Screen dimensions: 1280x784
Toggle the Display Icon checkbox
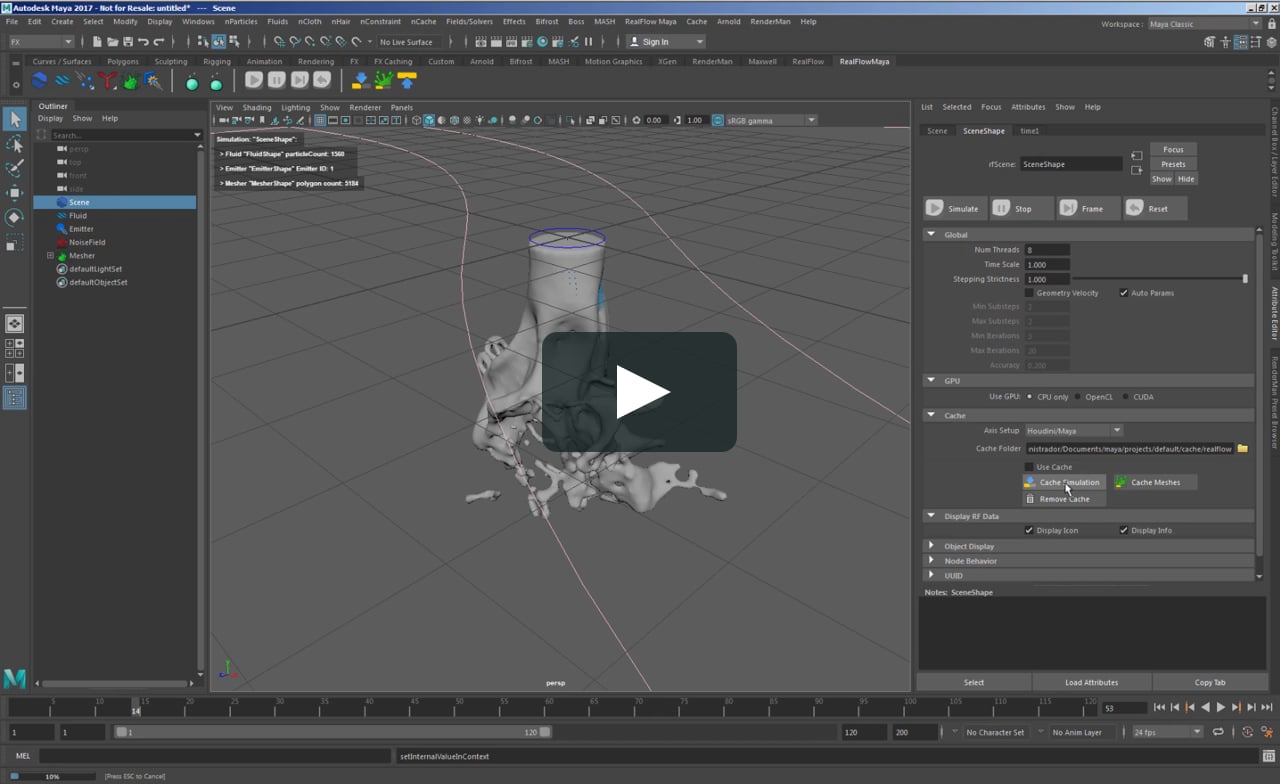1029,530
